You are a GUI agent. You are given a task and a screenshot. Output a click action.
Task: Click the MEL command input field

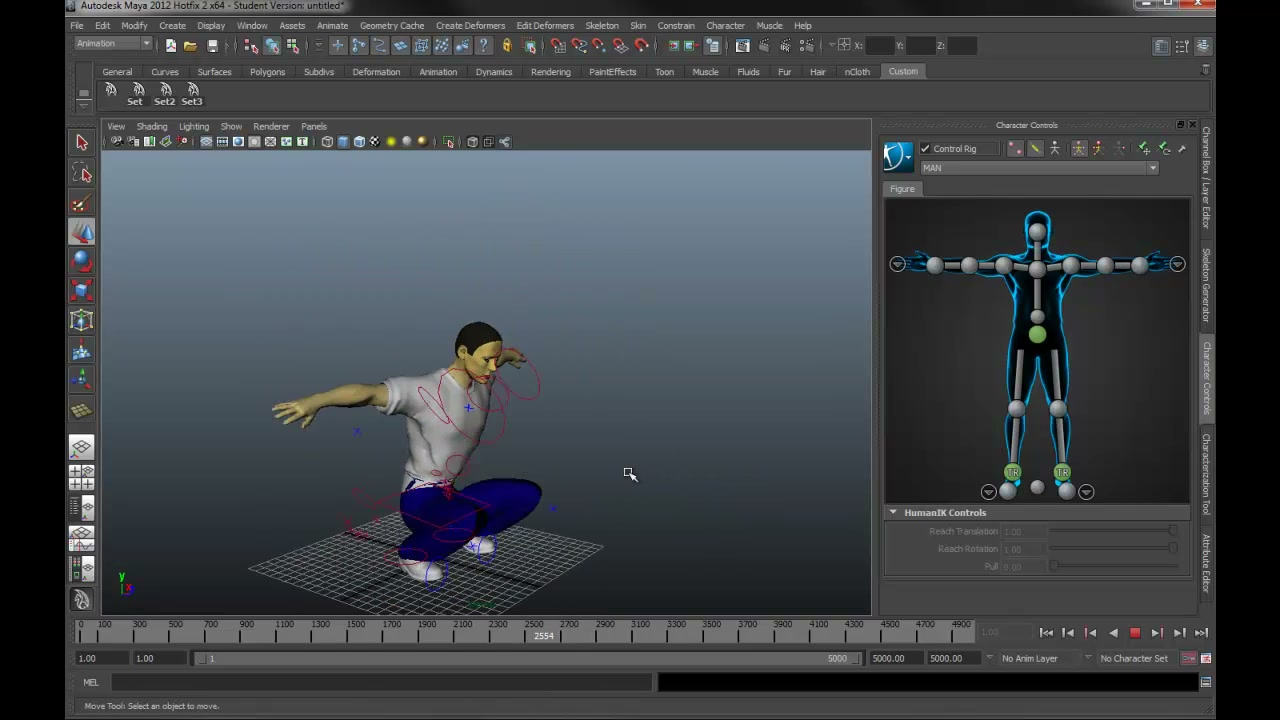tap(381, 682)
